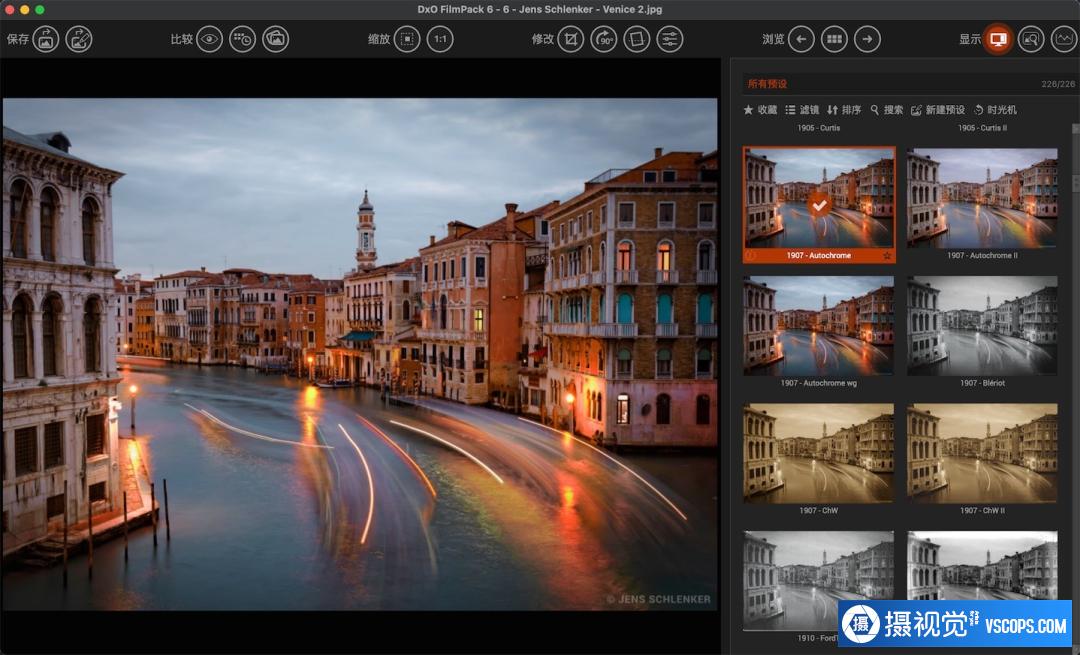1080x655 pixels.
Task: Click the main Venice photo preview
Action: click(x=360, y=354)
